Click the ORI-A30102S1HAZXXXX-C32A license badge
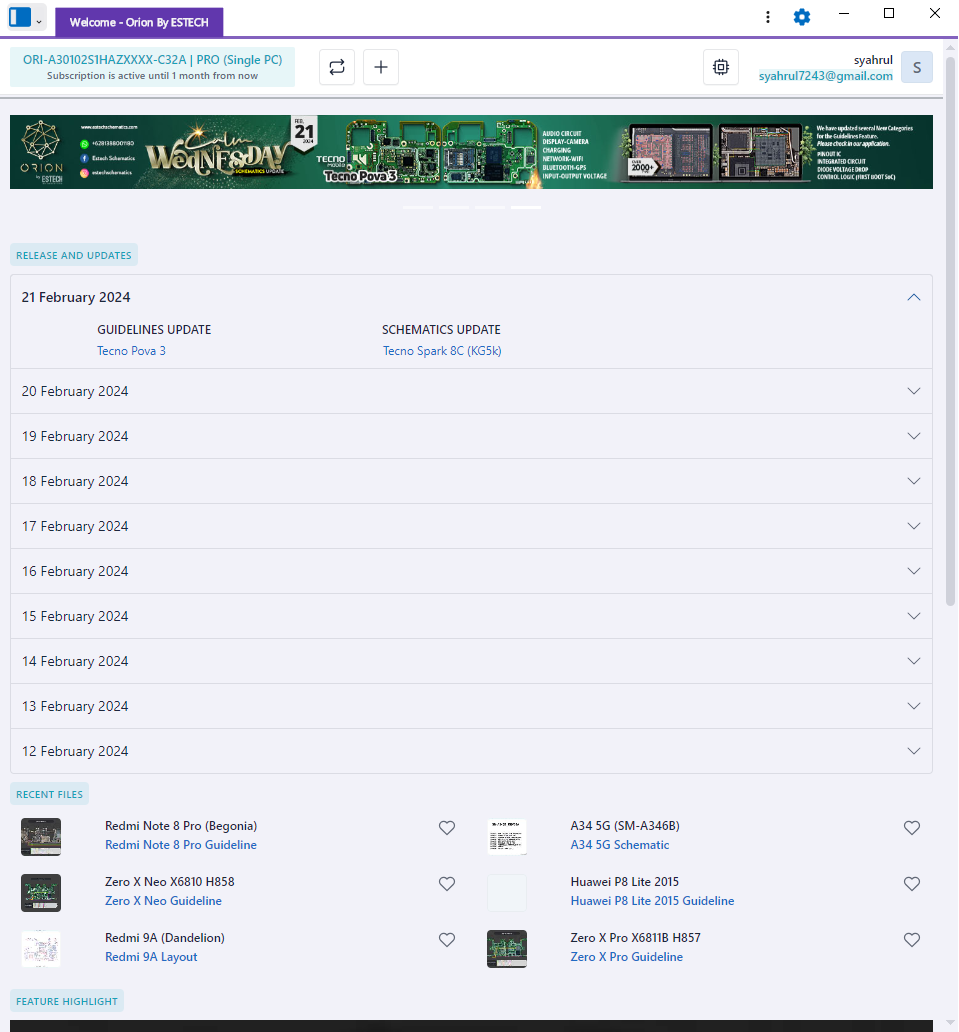 coord(152,66)
